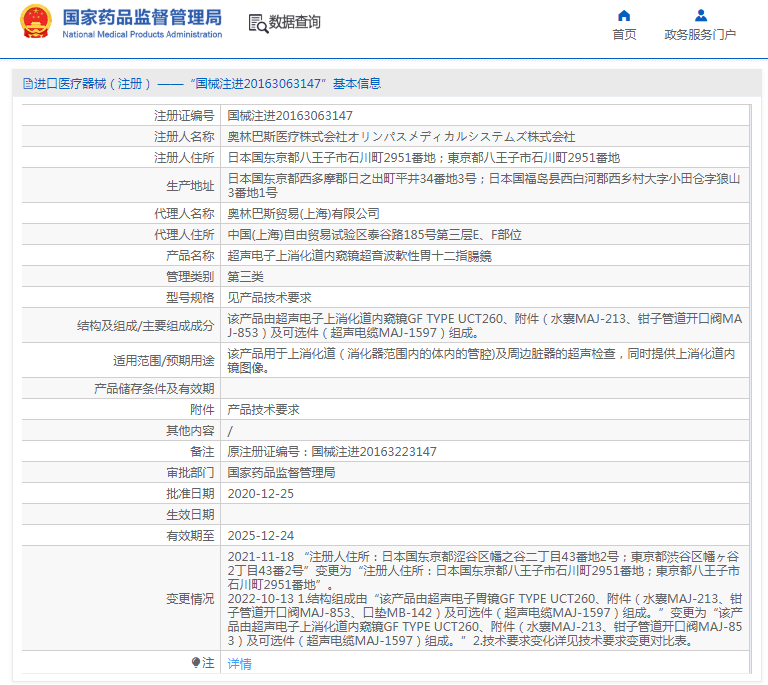Open the 政务服务门户 link

[x=700, y=34]
